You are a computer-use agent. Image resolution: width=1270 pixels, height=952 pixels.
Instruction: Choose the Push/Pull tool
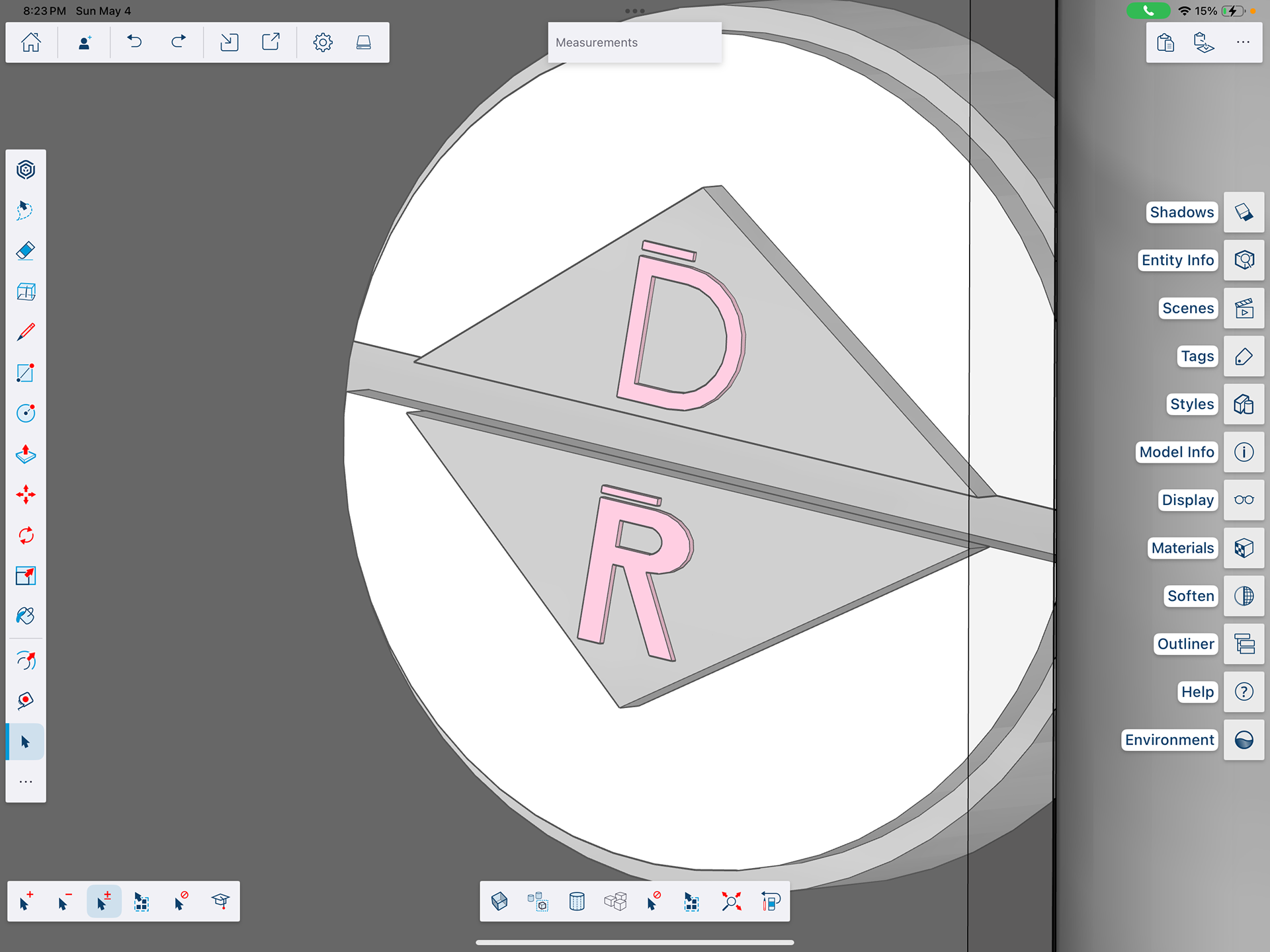click(25, 454)
